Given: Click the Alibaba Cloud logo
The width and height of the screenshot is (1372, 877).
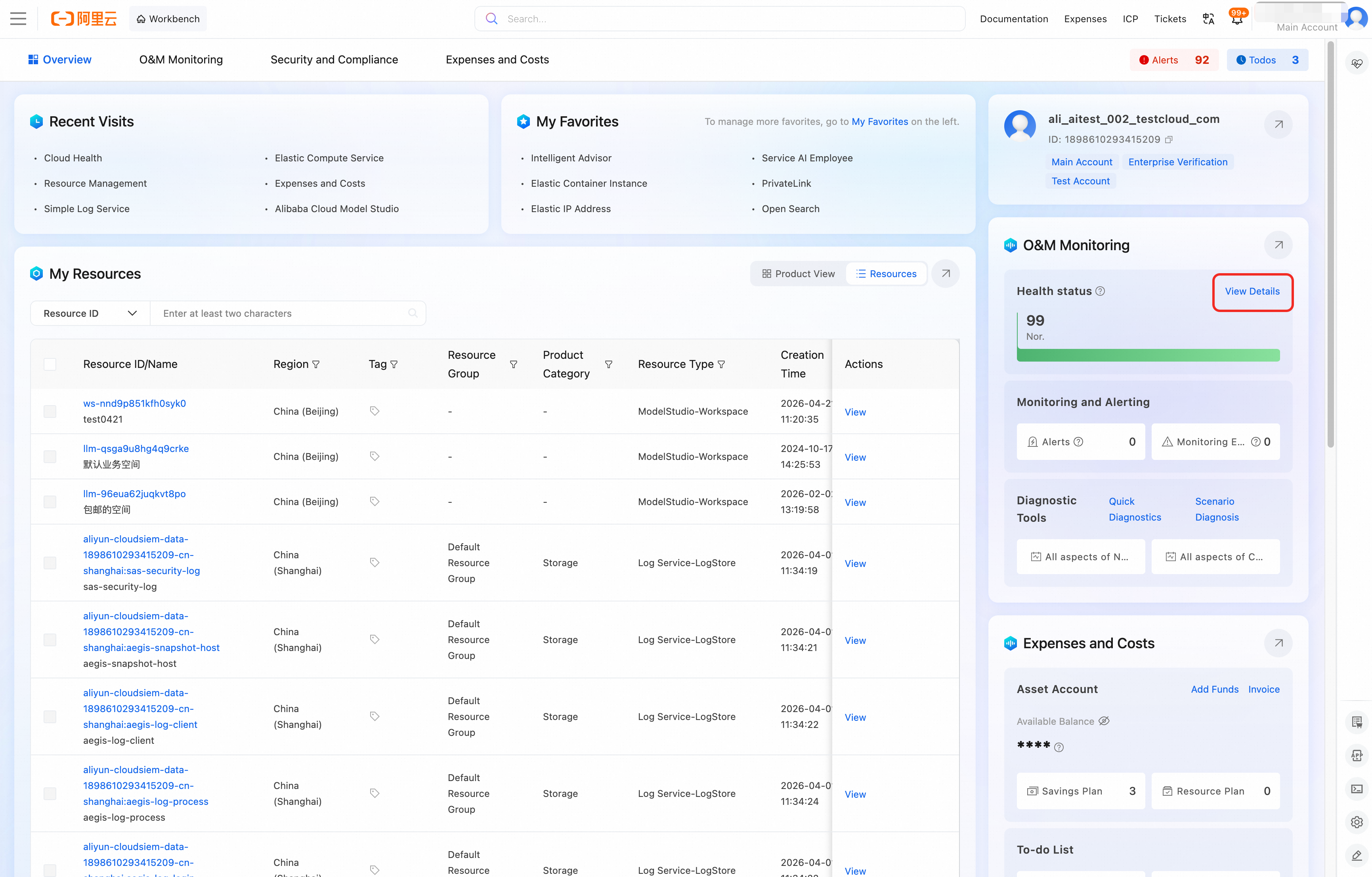Looking at the screenshot, I should [x=84, y=19].
